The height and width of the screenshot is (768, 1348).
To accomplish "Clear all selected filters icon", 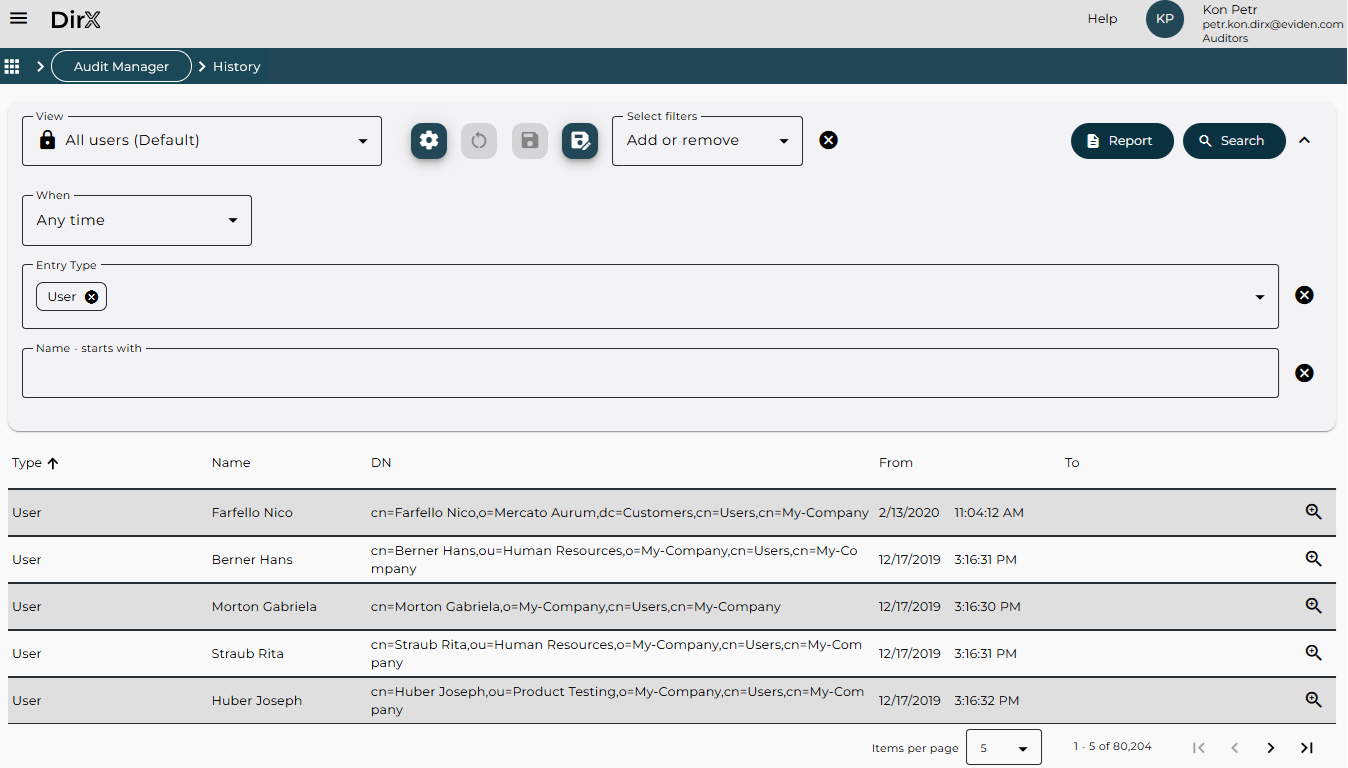I will coord(828,140).
